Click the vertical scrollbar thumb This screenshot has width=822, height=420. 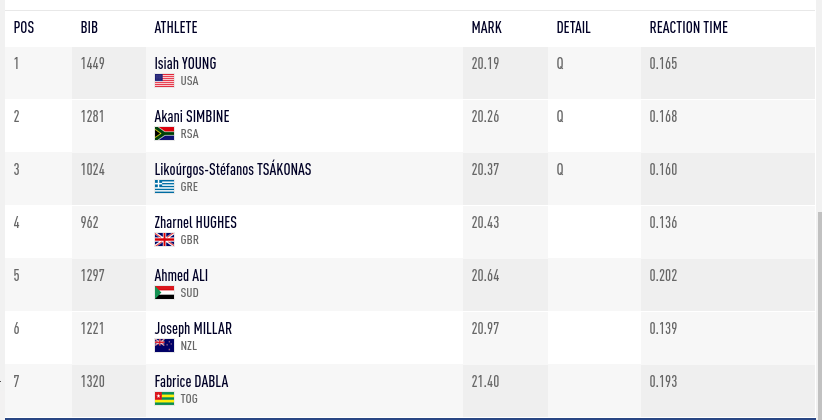point(819,315)
